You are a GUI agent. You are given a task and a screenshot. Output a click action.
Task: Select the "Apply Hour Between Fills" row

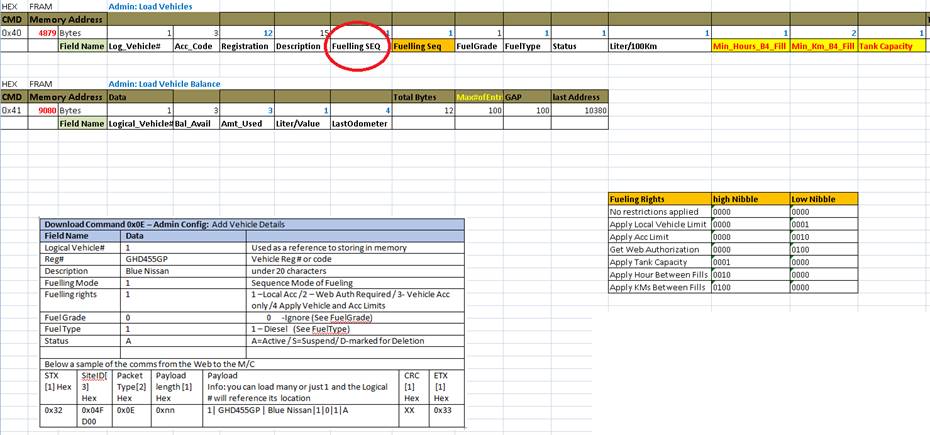pyautogui.click(x=658, y=275)
